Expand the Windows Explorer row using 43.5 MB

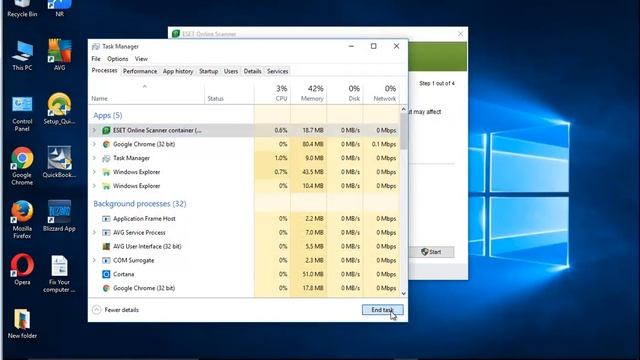pyautogui.click(x=94, y=172)
